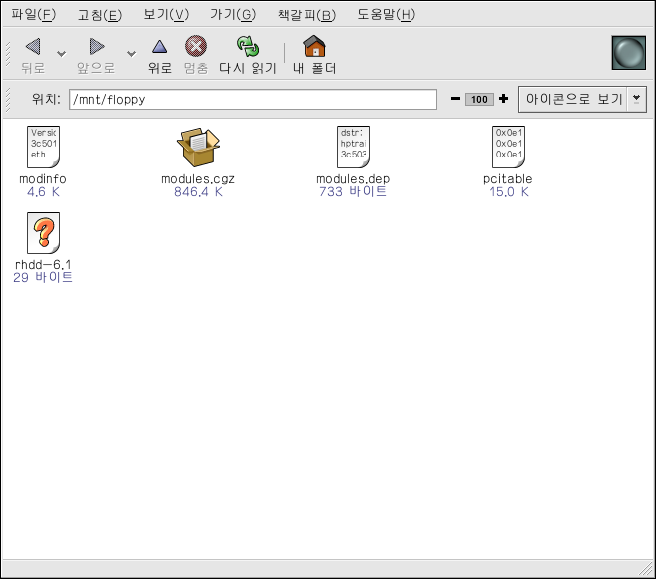This screenshot has width=656, height=579.
Task: Zoom in with the plus button
Action: [503, 99]
